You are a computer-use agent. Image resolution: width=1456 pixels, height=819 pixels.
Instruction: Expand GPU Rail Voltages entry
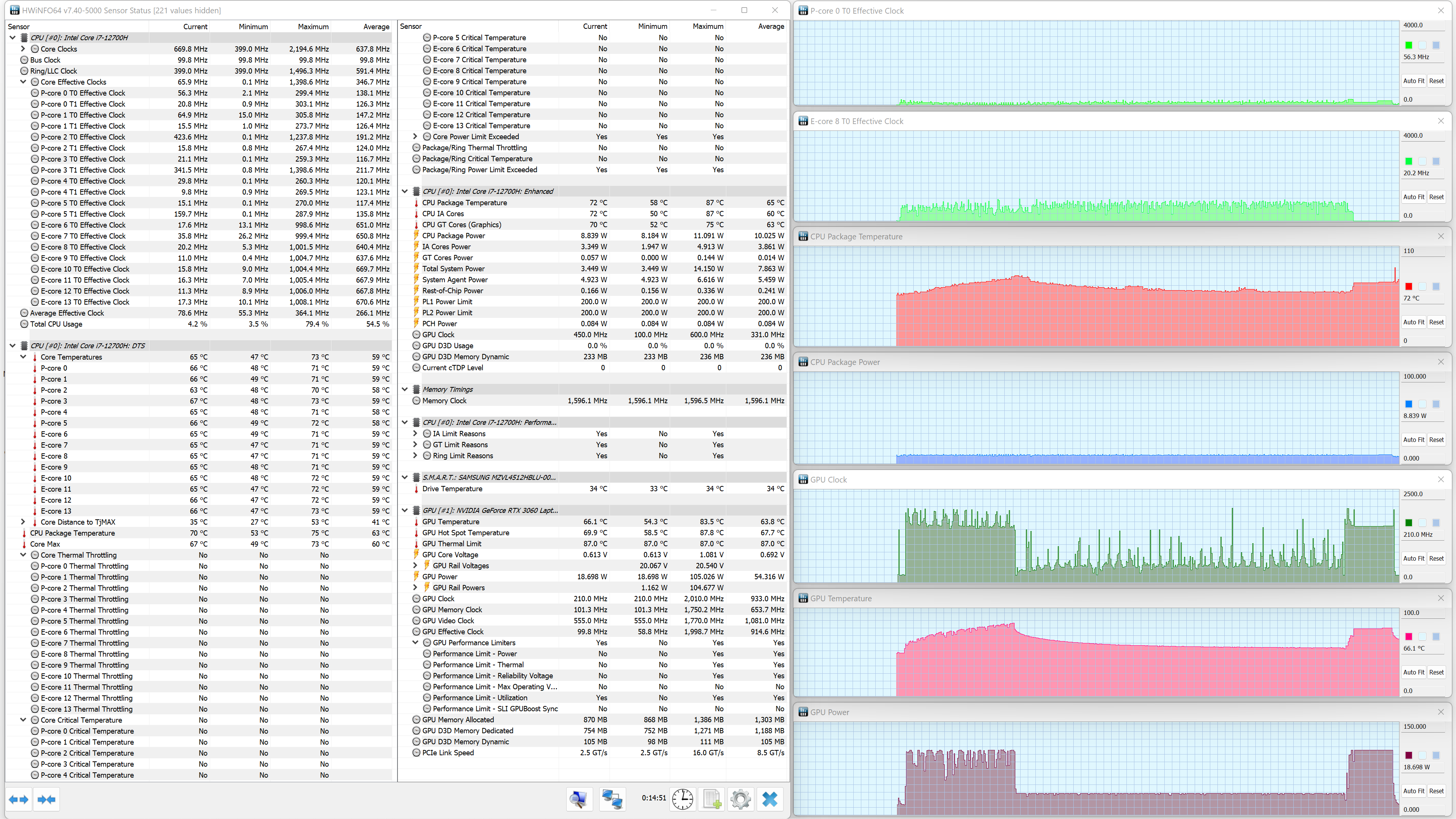(x=415, y=565)
